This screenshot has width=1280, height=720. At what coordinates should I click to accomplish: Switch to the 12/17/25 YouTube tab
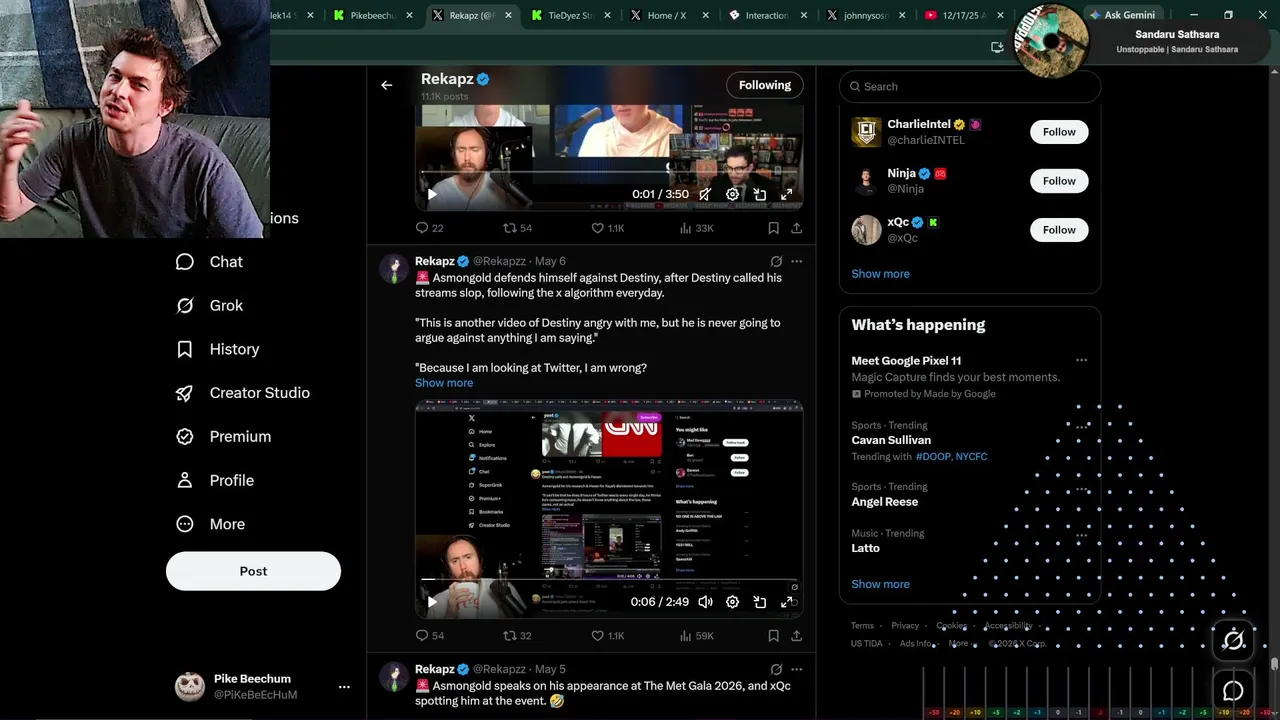[966, 15]
